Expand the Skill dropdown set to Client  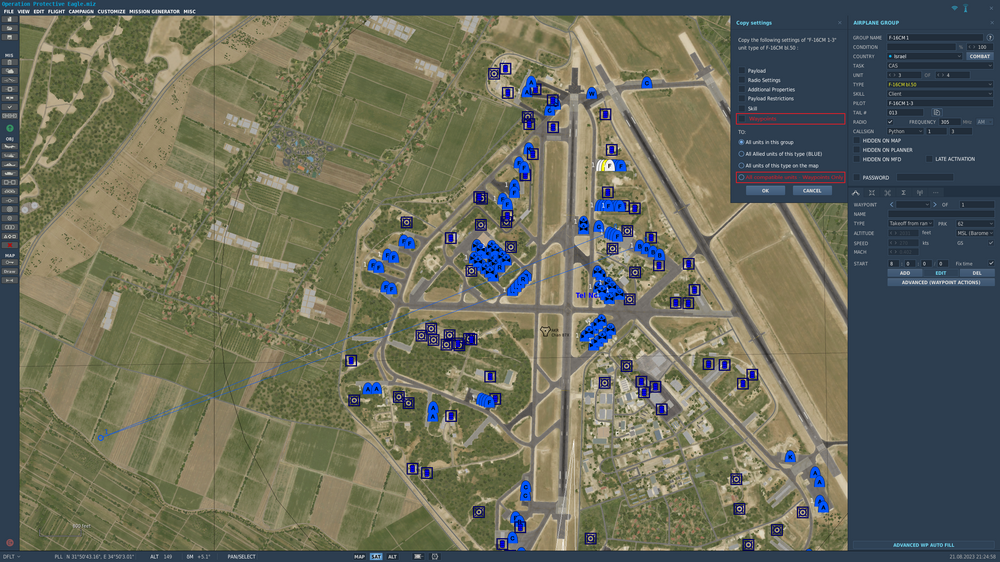(x=939, y=94)
